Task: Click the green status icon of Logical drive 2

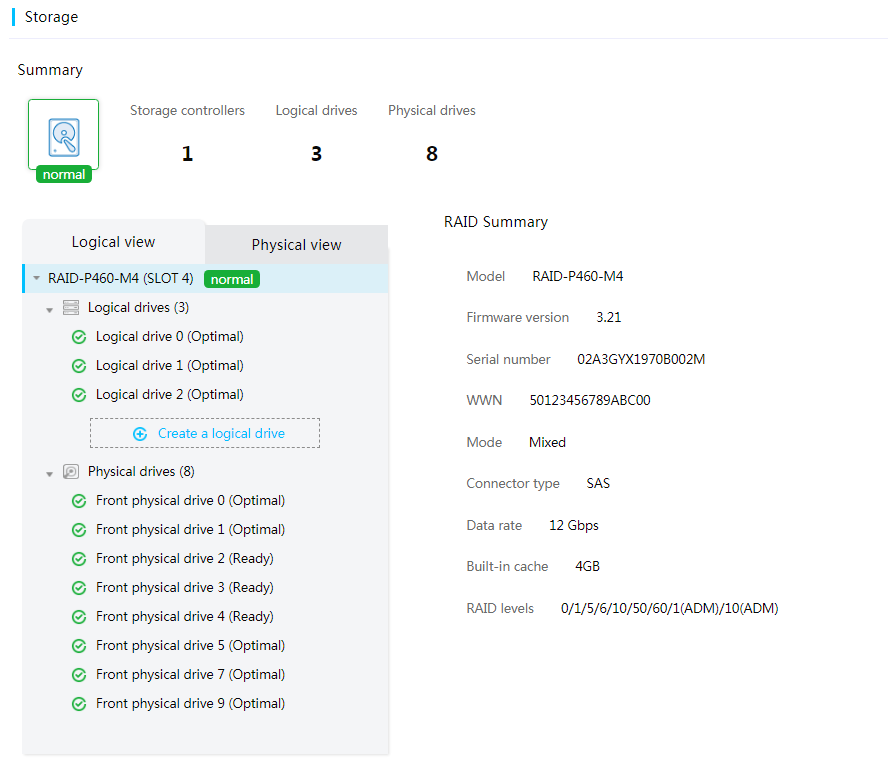Action: [79, 395]
